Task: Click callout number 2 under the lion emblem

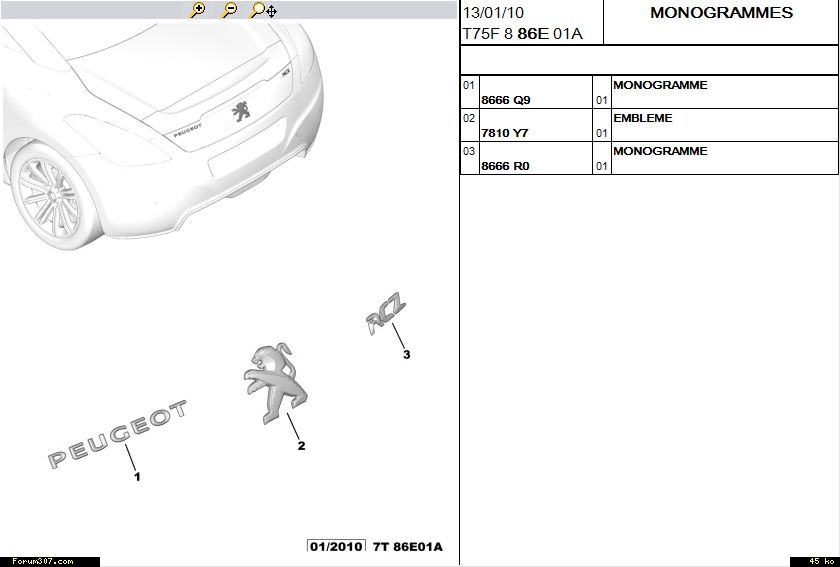Action: tap(301, 446)
